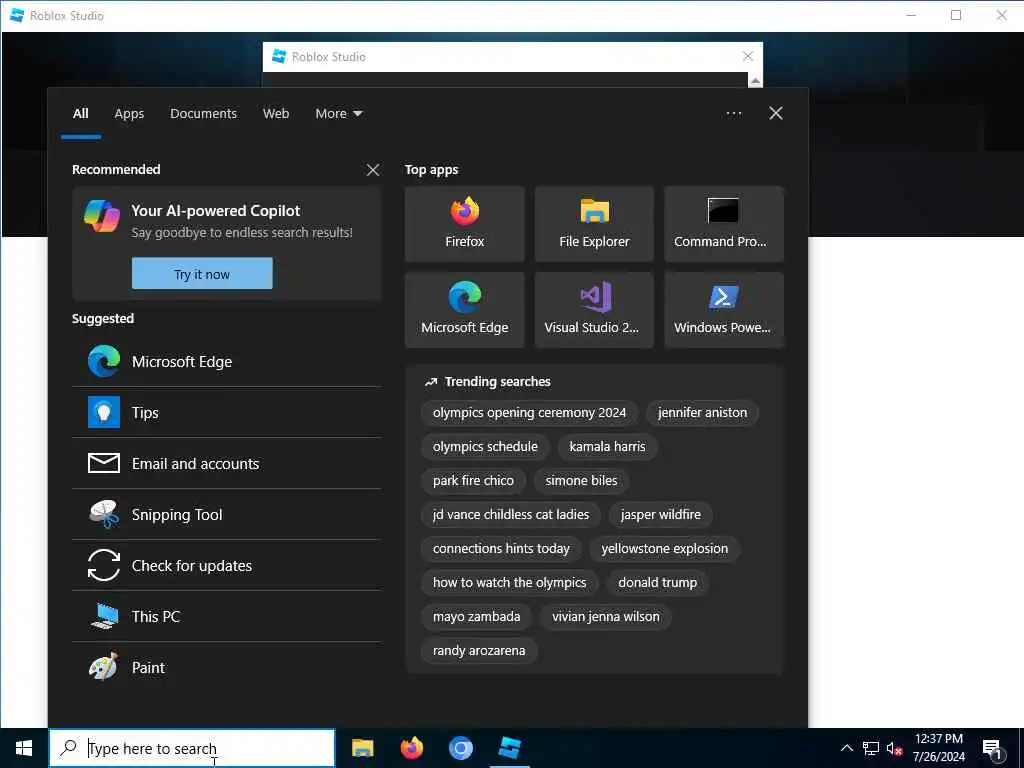Image resolution: width=1024 pixels, height=768 pixels.
Task: Open search panel options (three dots)
Action: (x=733, y=114)
